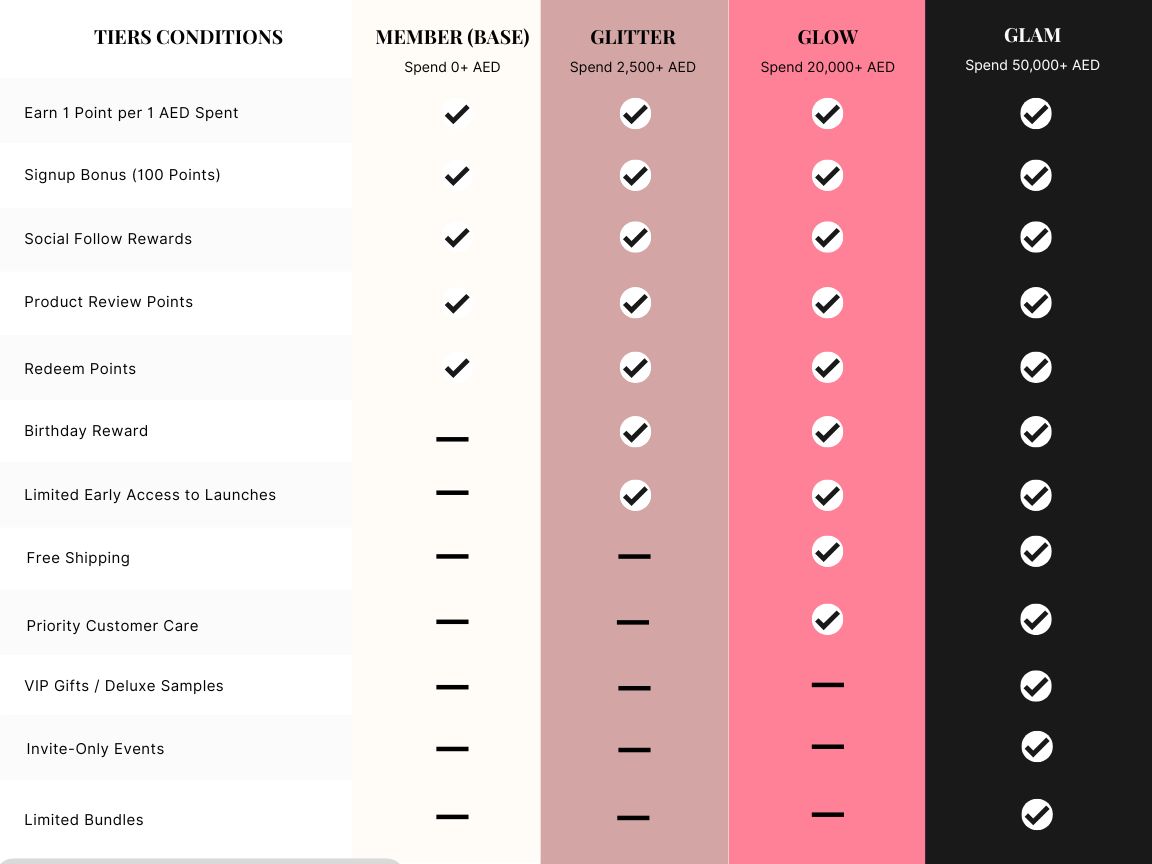
Task: Click Member checkmark for Signup Bonus
Action: coord(457,176)
